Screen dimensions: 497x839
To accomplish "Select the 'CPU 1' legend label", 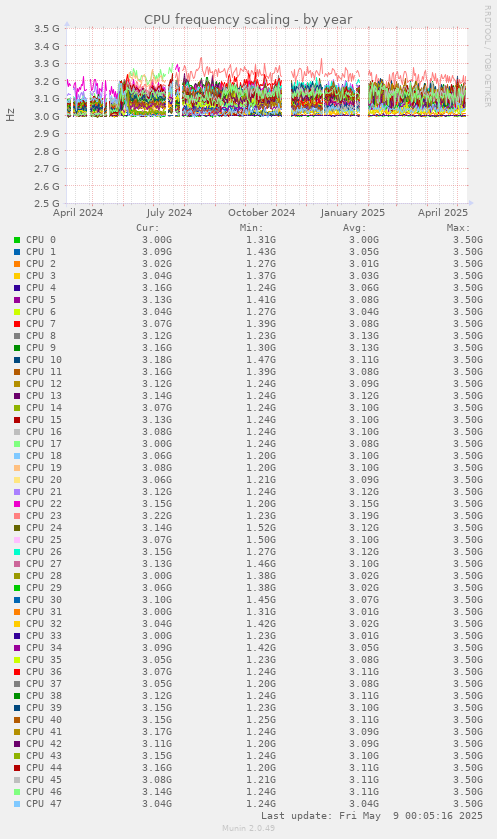I will [41, 251].
